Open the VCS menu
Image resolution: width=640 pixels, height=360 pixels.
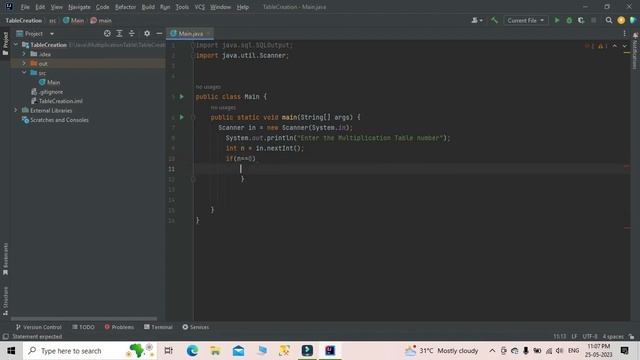coord(200,7)
